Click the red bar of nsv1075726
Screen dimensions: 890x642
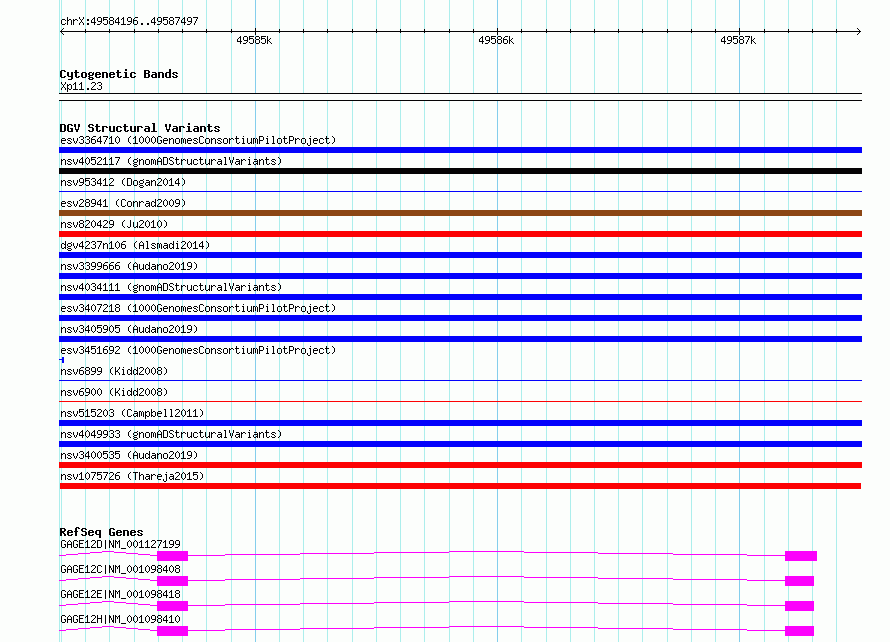coord(460,486)
